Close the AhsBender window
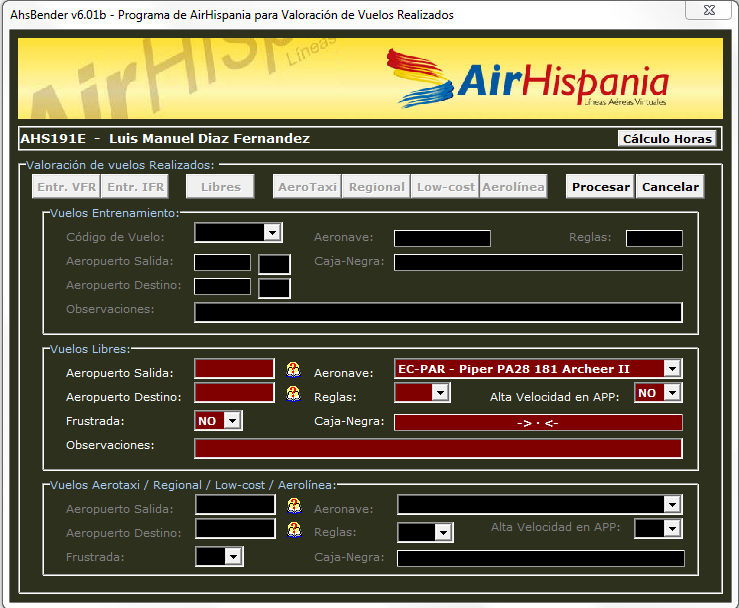739x608 pixels. [706, 10]
